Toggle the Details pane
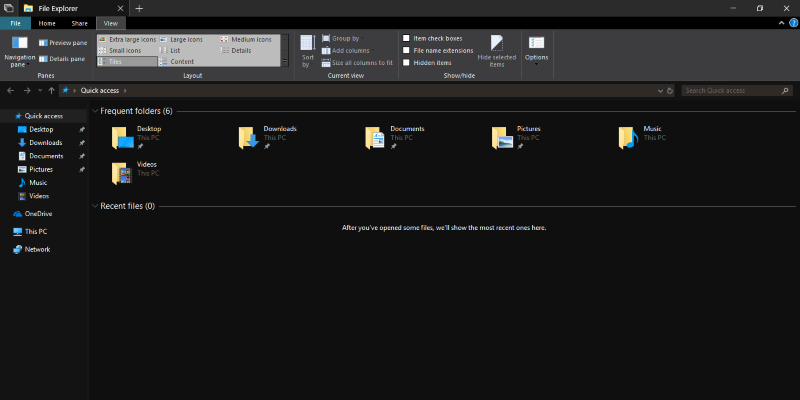 pyautogui.click(x=61, y=59)
